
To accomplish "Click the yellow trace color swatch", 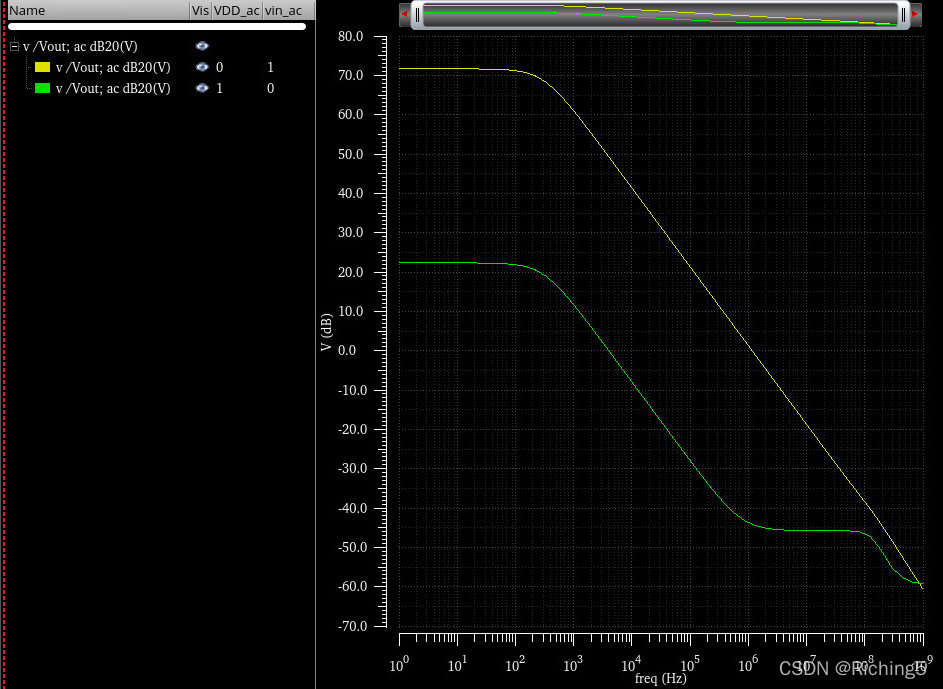I will pyautogui.click(x=42, y=67).
